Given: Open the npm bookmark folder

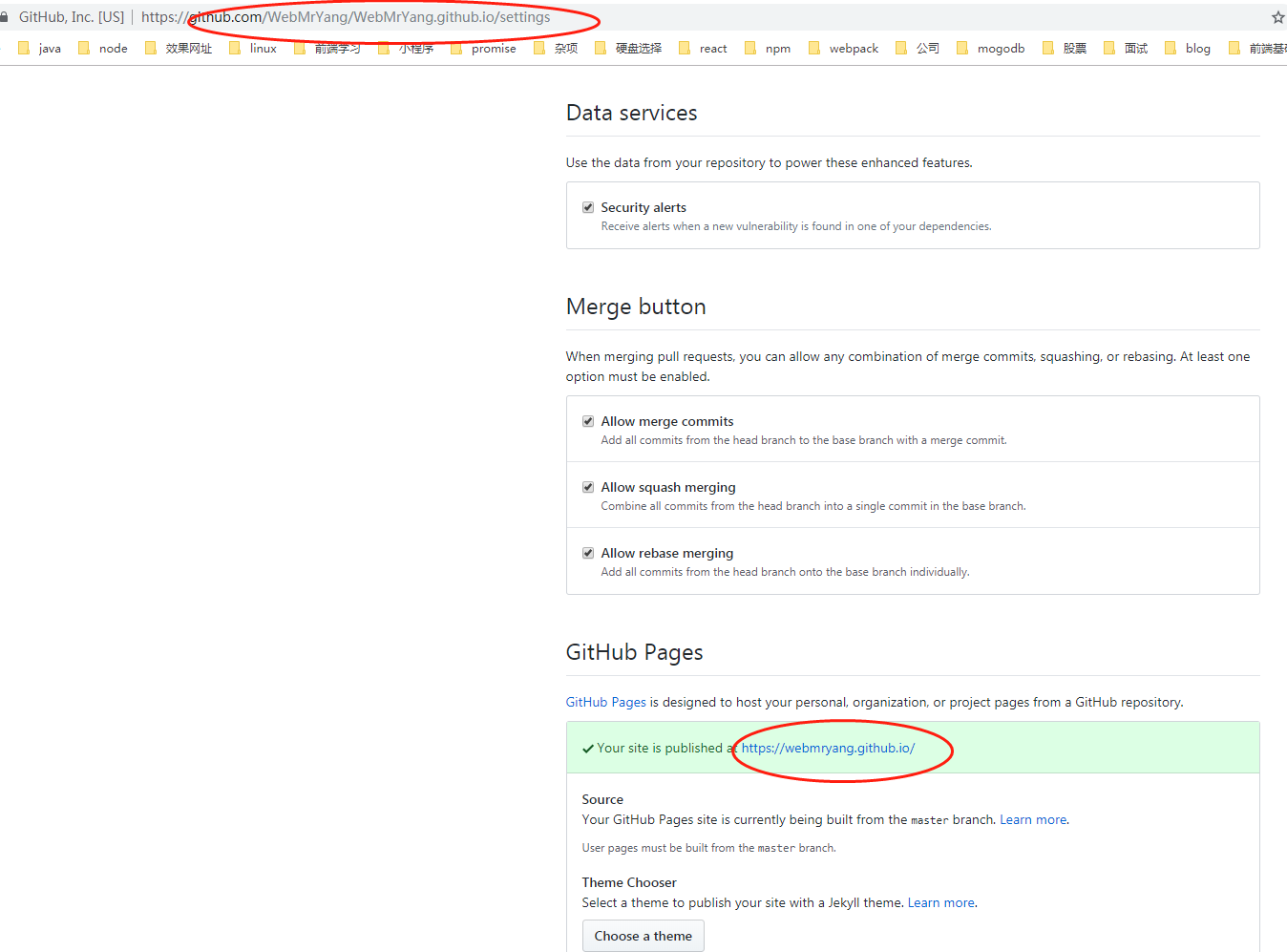Looking at the screenshot, I should point(768,49).
